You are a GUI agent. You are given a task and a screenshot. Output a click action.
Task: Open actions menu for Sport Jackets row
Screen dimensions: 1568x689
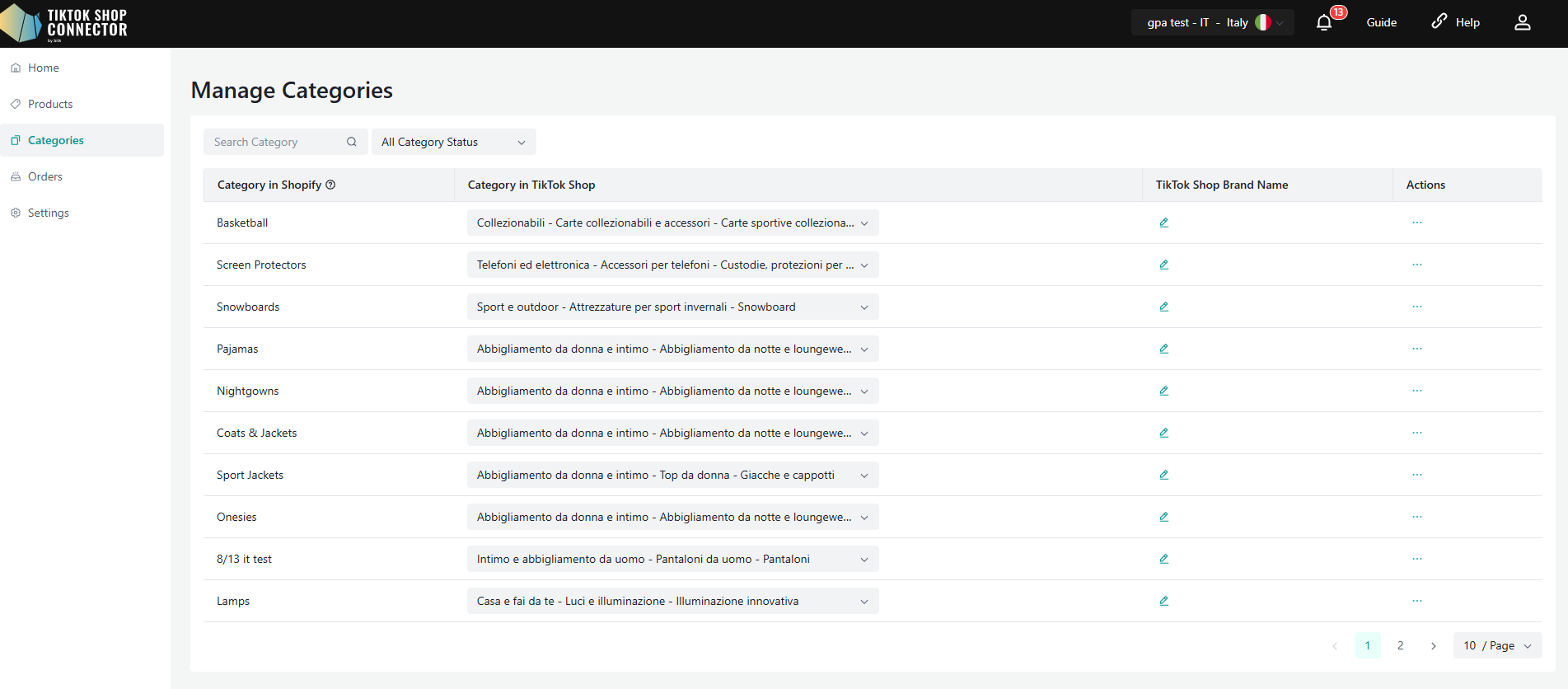1417,475
